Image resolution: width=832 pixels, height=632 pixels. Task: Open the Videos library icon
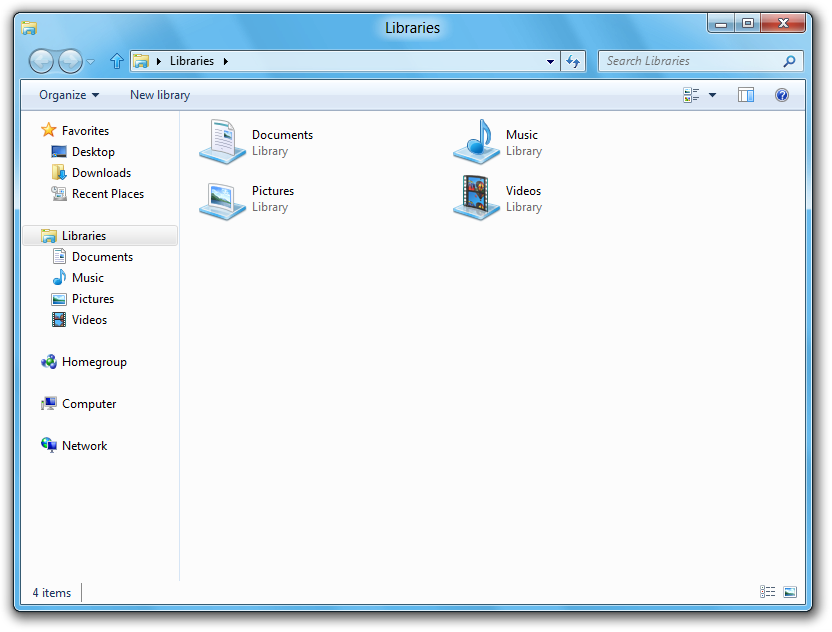tap(476, 198)
